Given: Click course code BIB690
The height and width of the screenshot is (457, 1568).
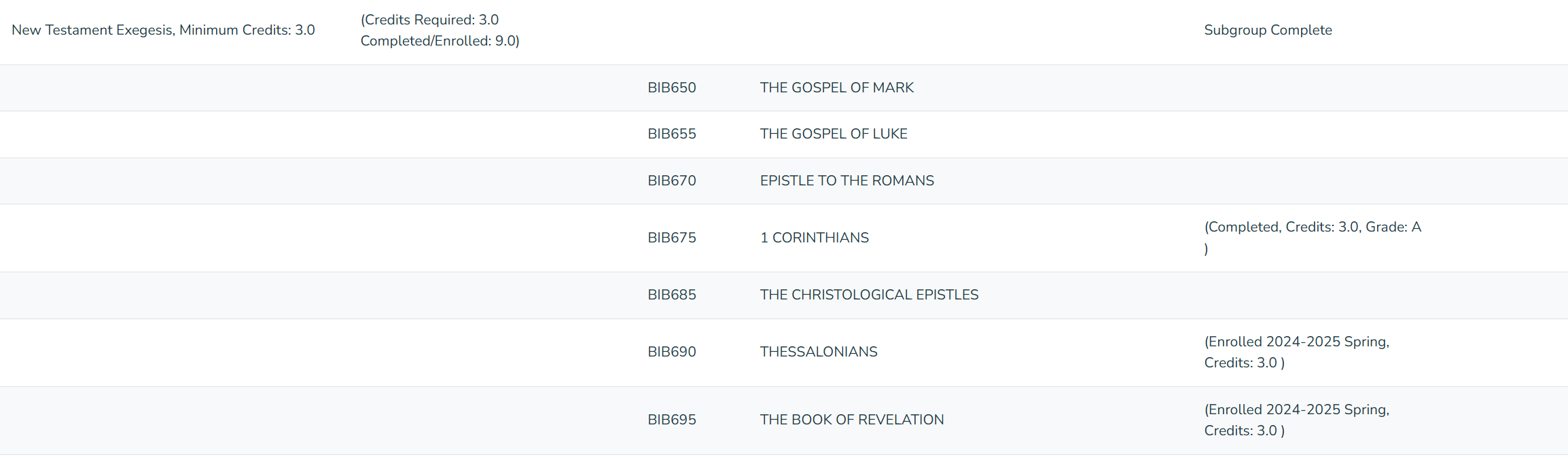Looking at the screenshot, I should click(671, 352).
